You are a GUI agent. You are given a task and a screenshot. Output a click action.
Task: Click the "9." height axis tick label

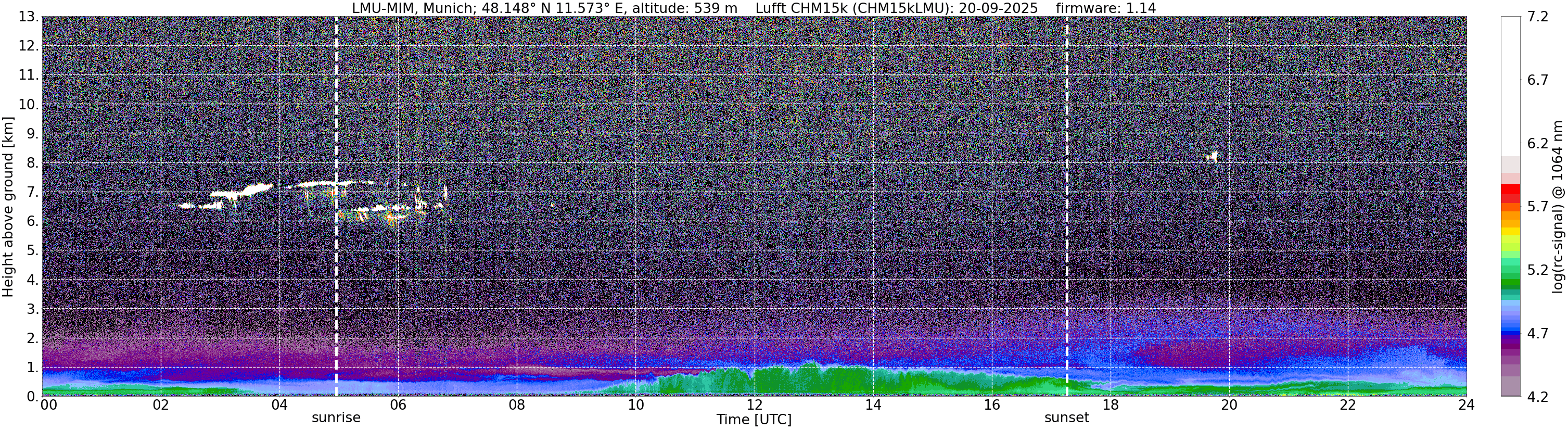32,133
